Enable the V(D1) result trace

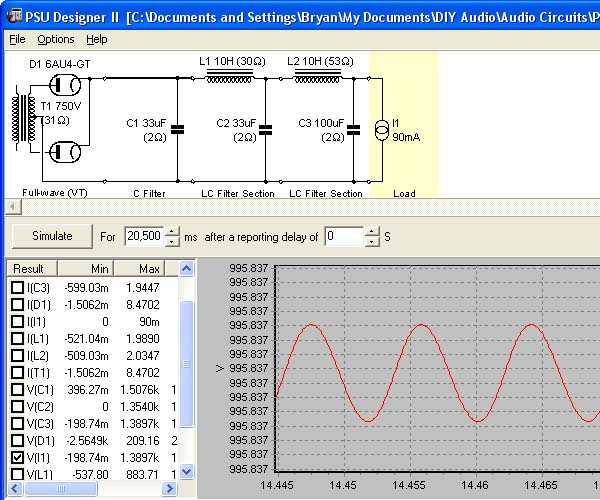17,440
